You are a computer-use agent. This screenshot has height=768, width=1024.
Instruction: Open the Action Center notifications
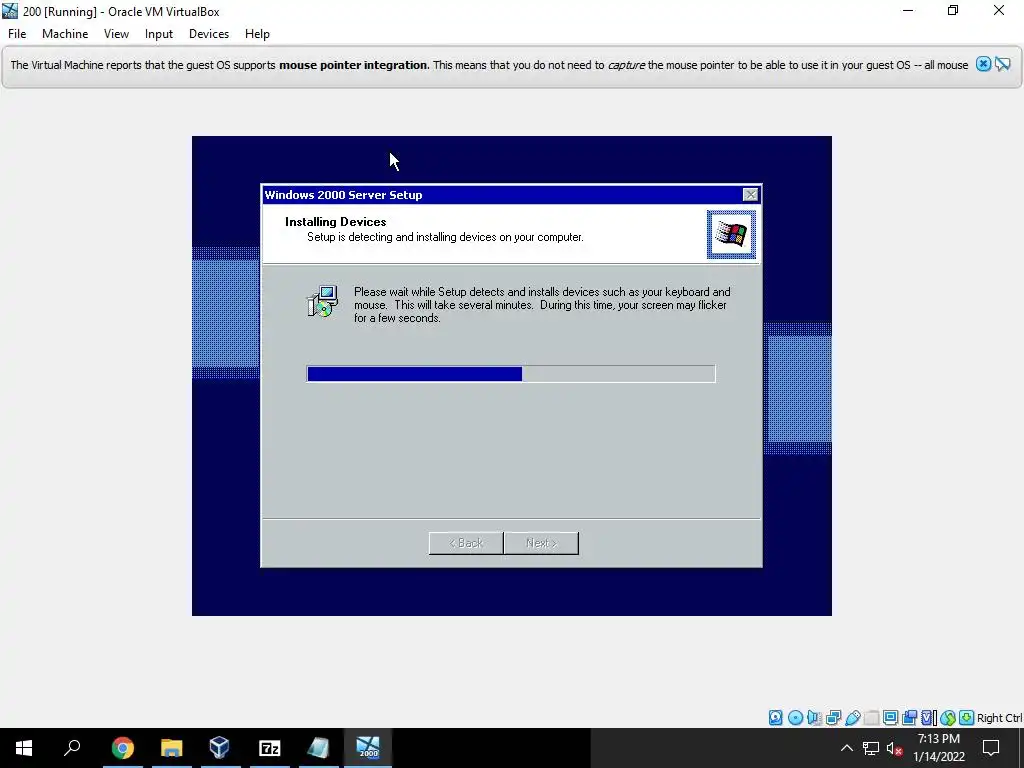pos(991,748)
